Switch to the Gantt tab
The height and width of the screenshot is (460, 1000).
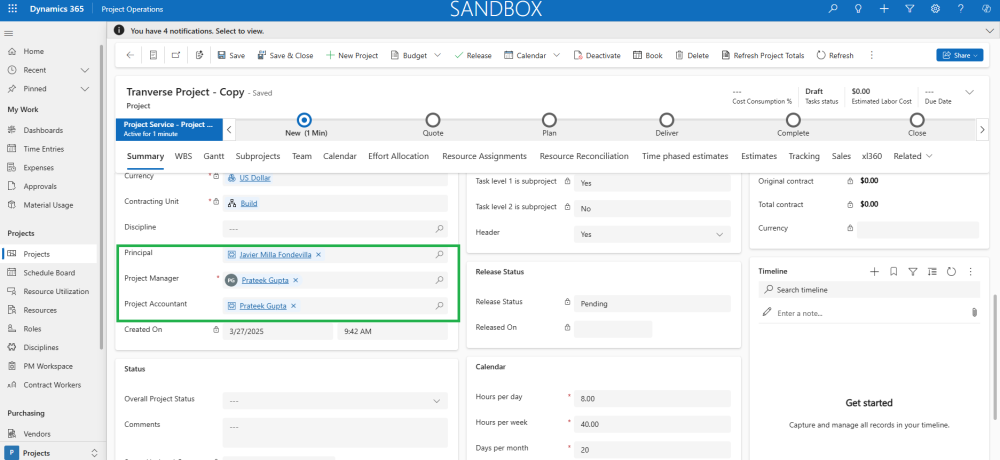point(214,156)
